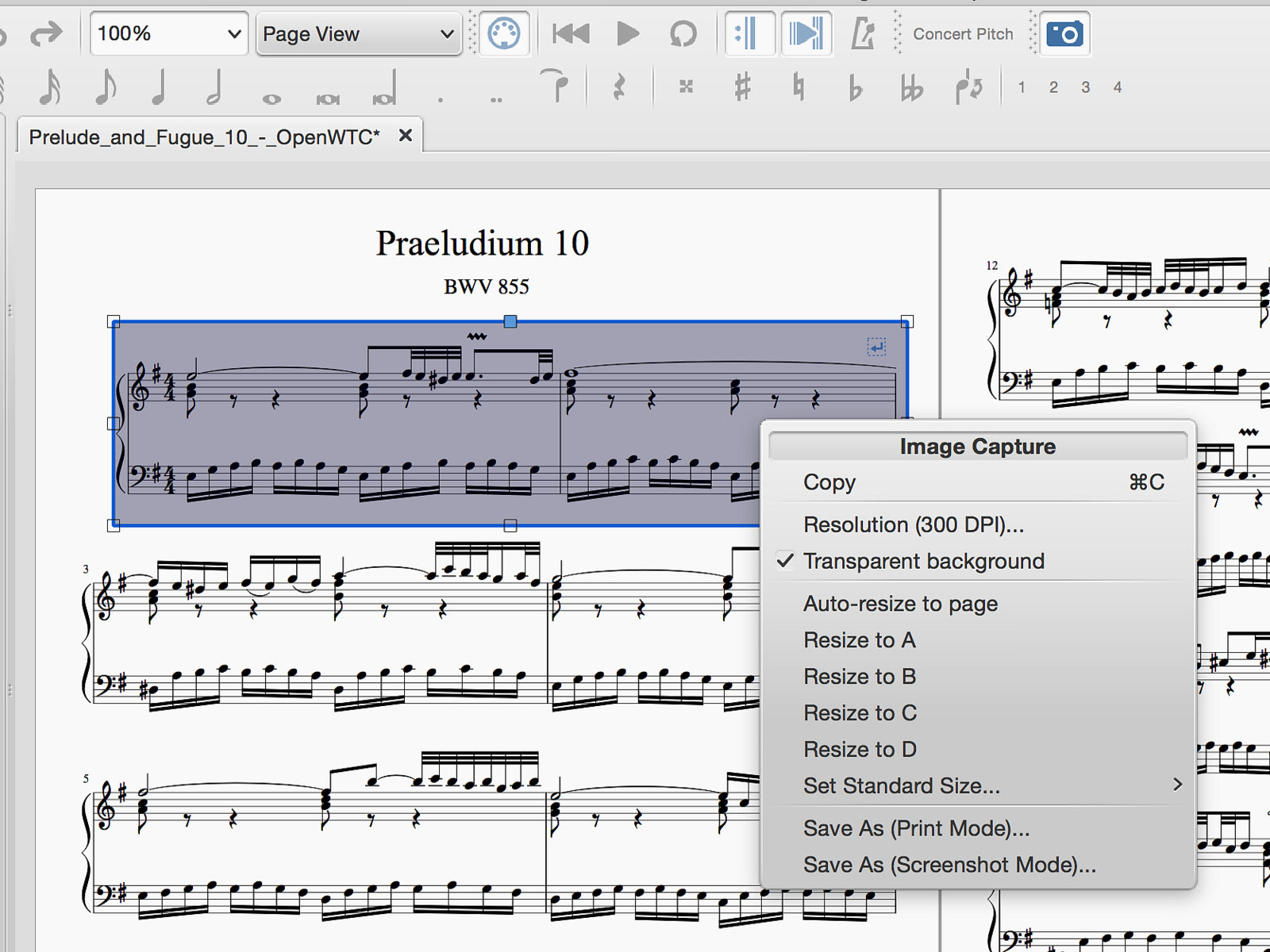Image resolution: width=1270 pixels, height=952 pixels.
Task: Apply natural accidental
Action: 799,86
